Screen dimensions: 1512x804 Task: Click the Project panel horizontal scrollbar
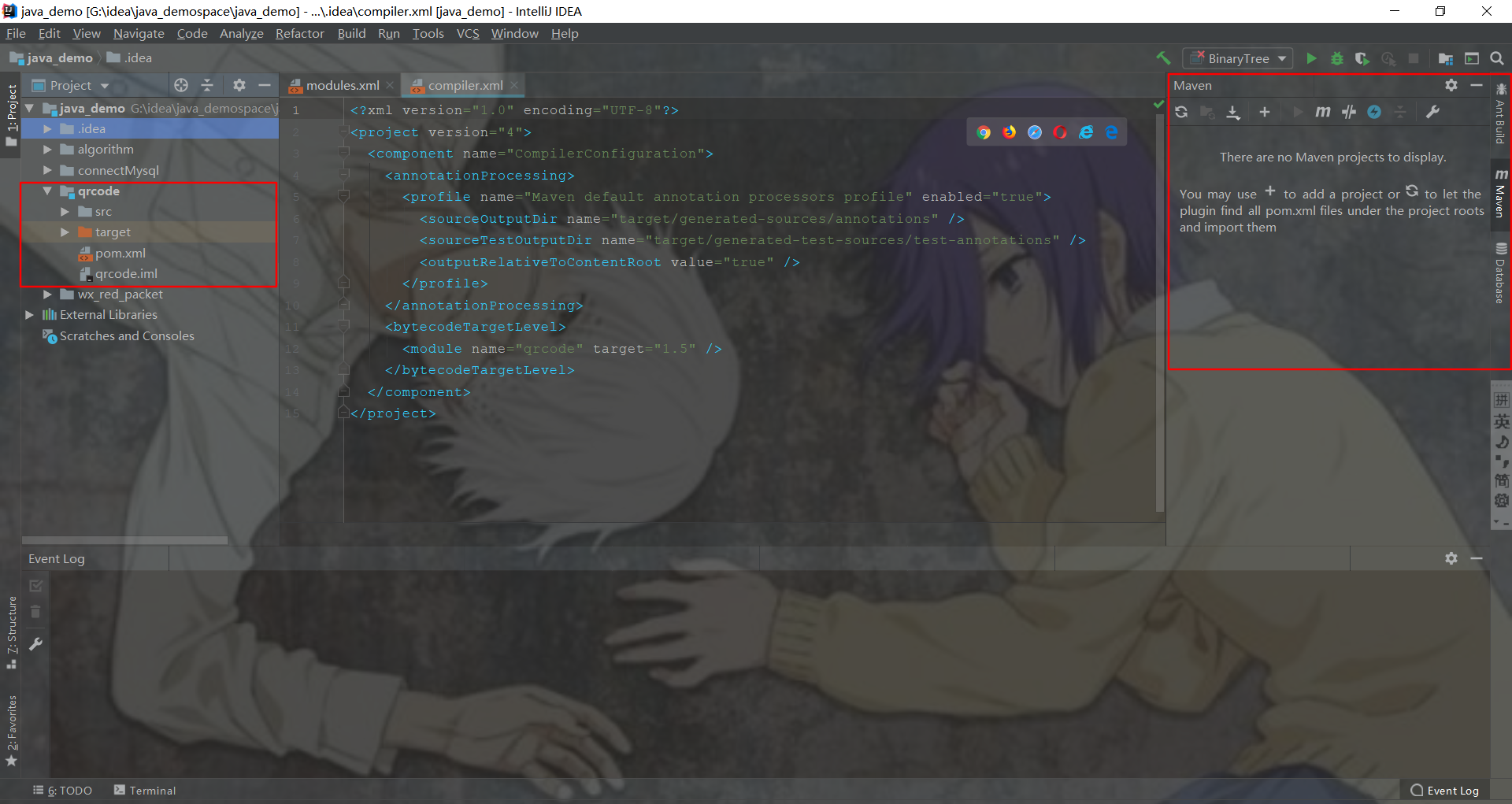point(124,540)
